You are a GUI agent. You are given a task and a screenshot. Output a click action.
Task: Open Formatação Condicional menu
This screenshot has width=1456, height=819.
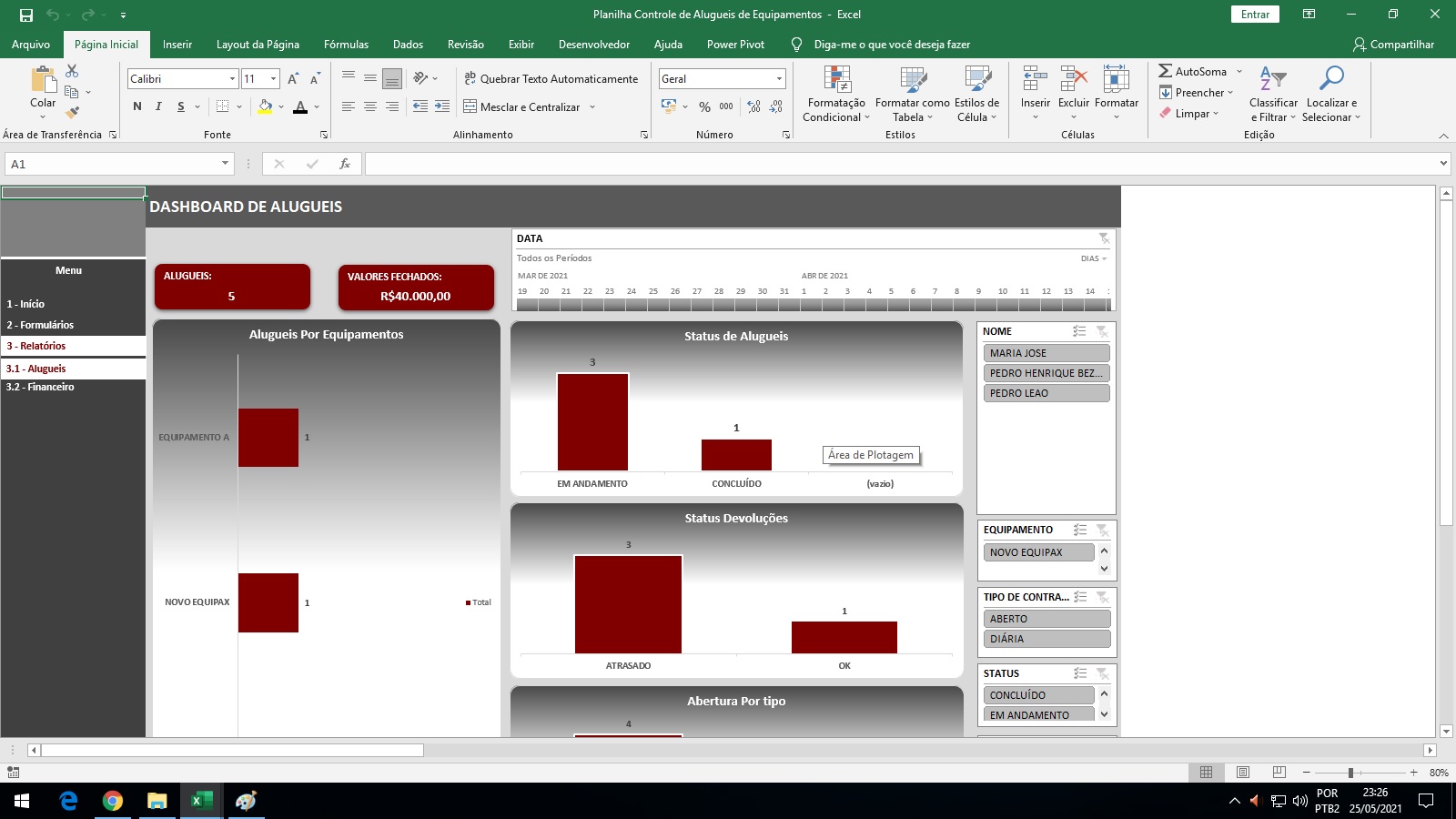click(836, 94)
